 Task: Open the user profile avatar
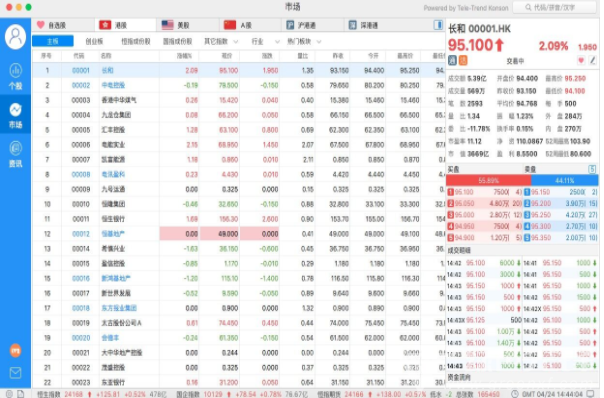coord(15,37)
